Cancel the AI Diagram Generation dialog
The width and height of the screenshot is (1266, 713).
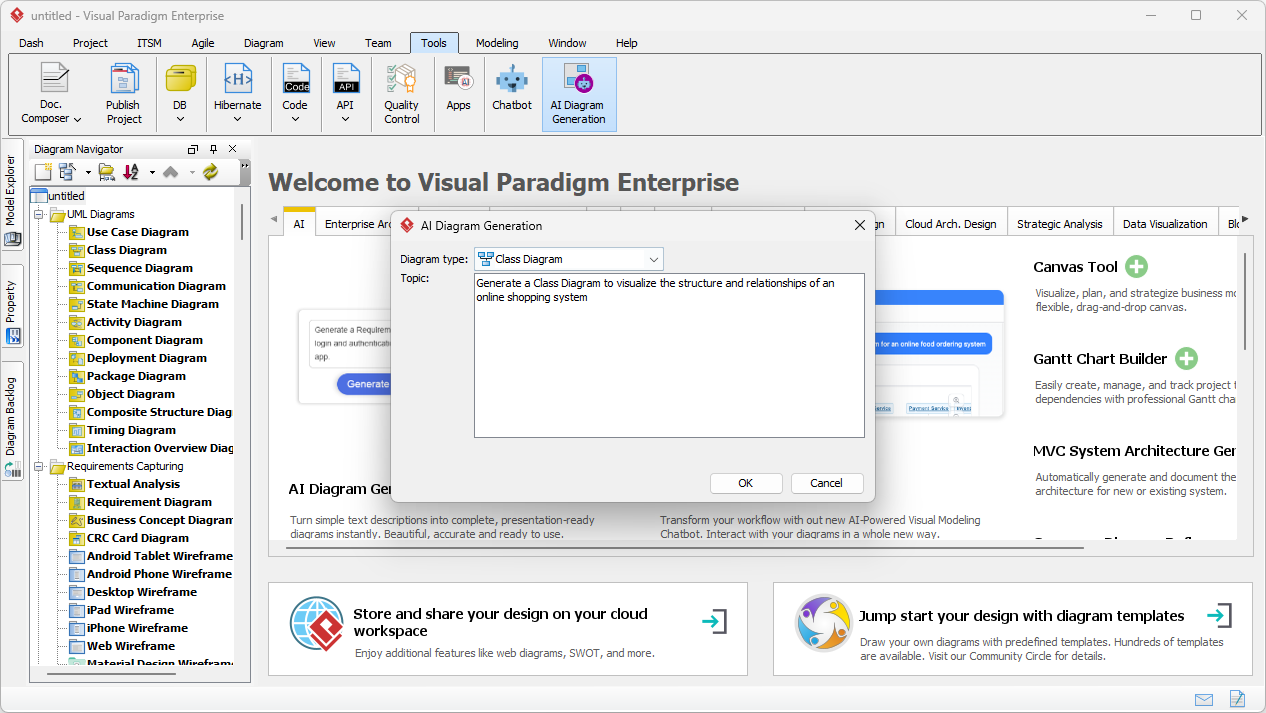point(827,483)
